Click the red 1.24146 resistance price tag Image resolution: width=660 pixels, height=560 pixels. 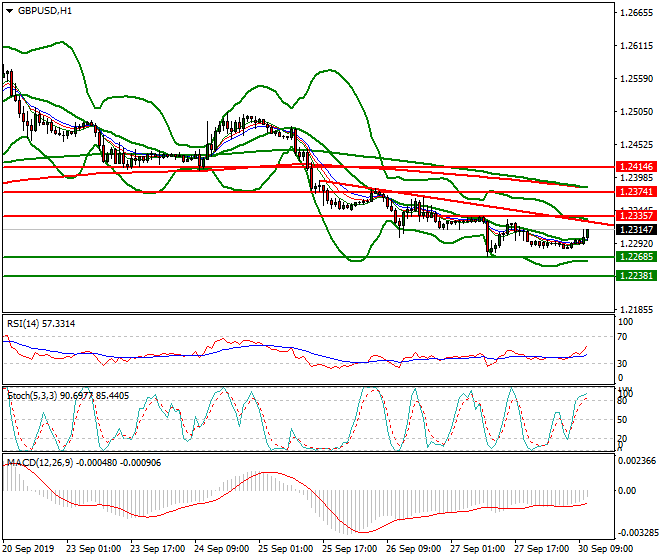tap(635, 167)
